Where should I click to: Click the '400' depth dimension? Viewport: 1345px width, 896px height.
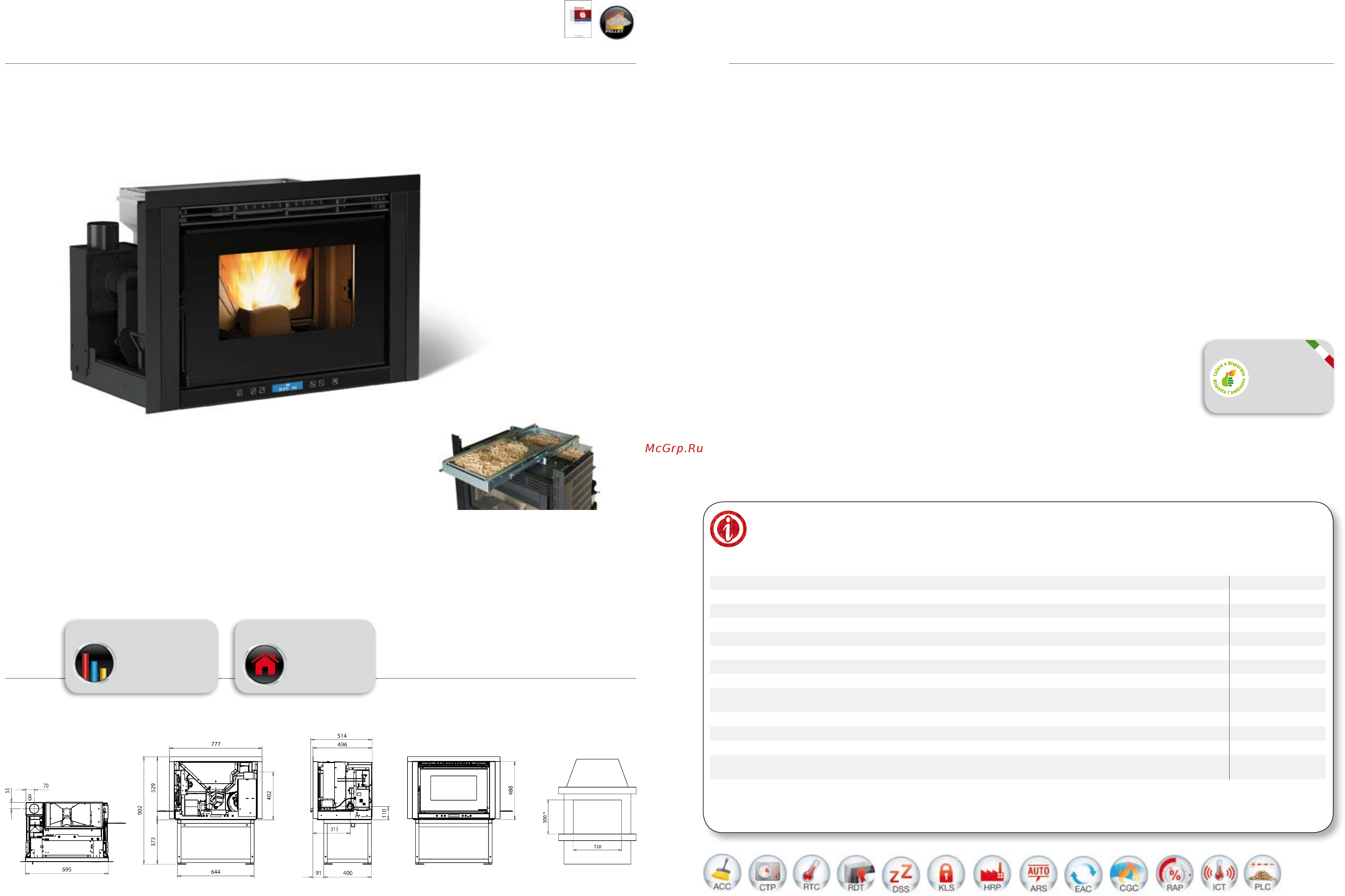click(x=347, y=873)
